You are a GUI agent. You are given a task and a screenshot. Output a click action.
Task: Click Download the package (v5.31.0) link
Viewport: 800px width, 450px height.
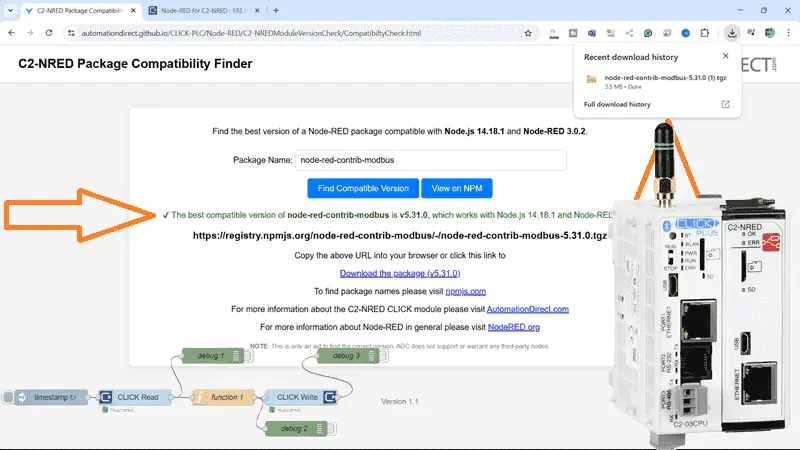tap(400, 273)
